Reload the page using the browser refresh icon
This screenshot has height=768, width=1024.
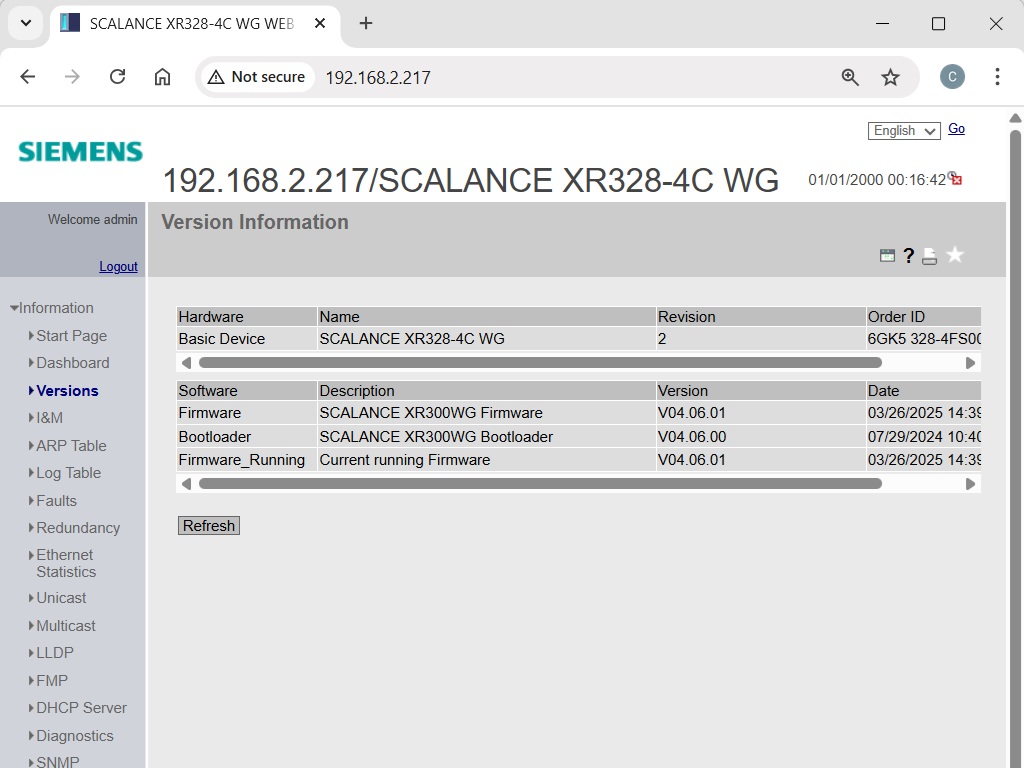117,77
